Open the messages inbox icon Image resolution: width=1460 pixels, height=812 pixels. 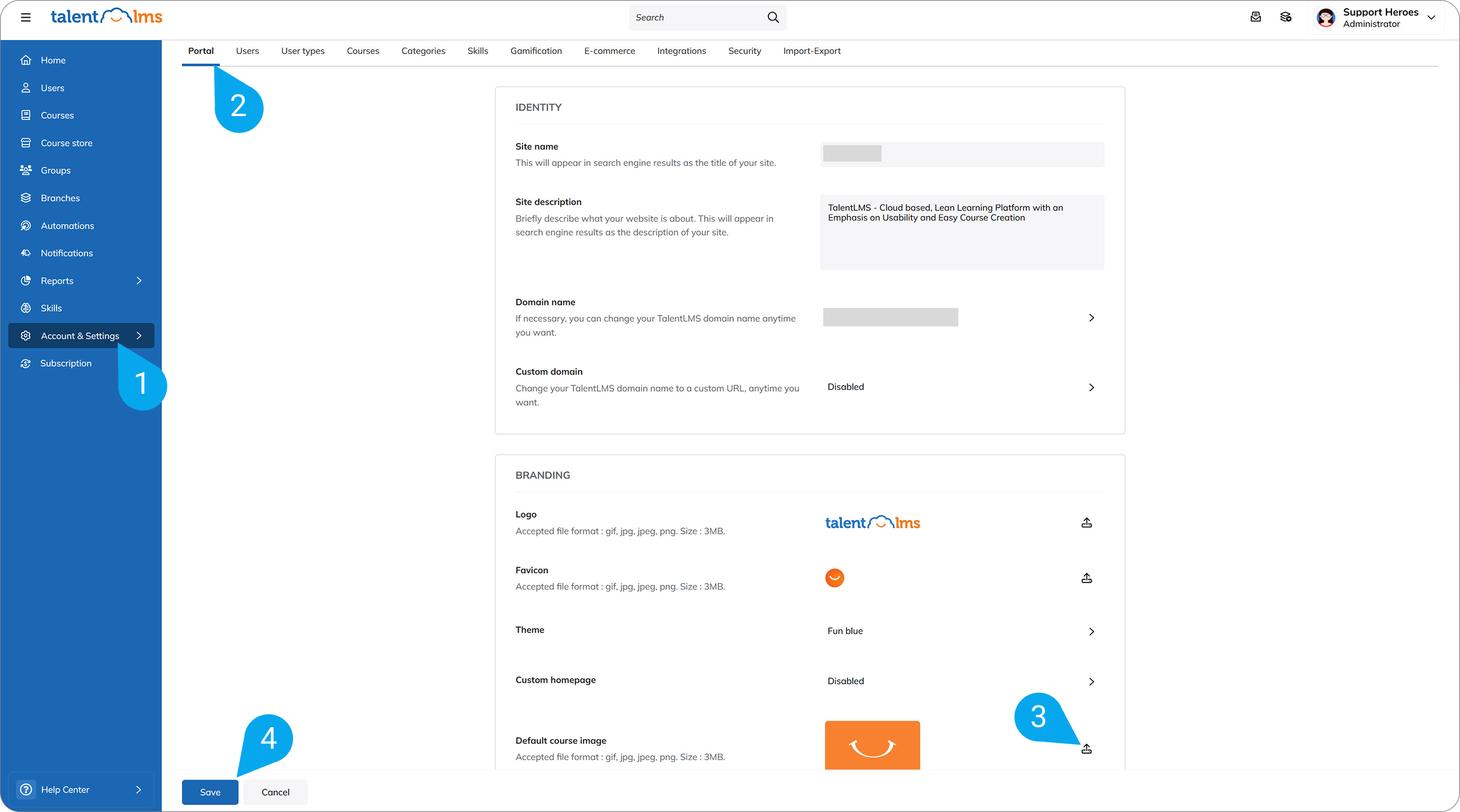tap(1255, 17)
